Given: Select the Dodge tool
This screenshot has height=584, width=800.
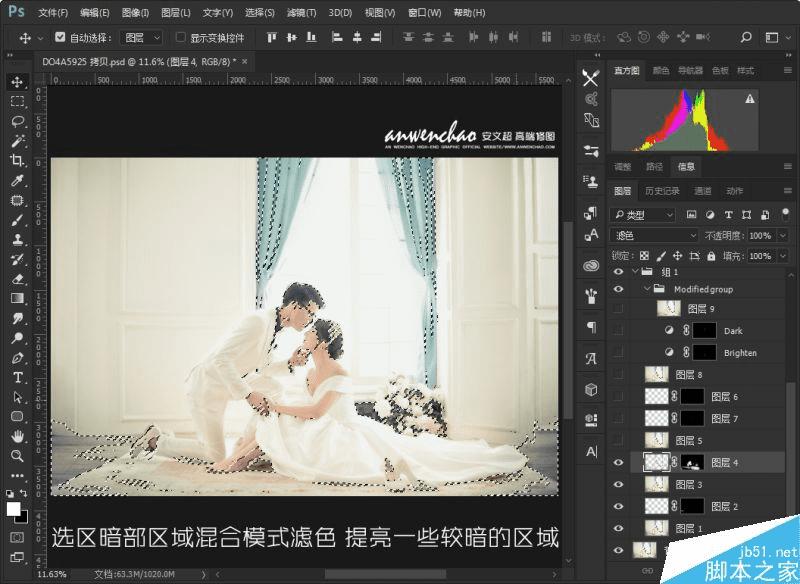Looking at the screenshot, I should pos(17,338).
